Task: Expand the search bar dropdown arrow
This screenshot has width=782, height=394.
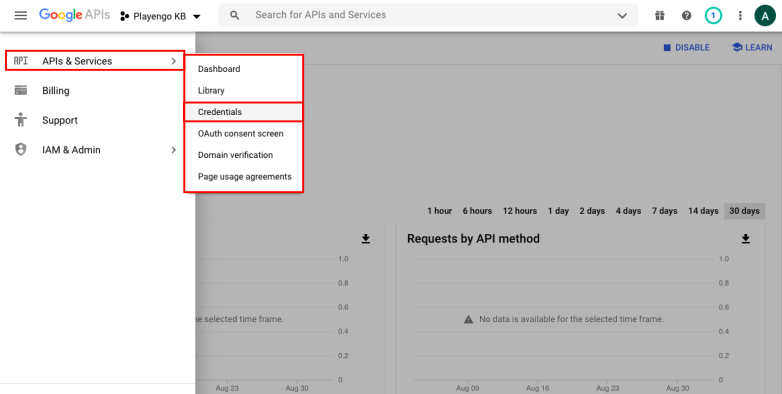Action: 622,15
